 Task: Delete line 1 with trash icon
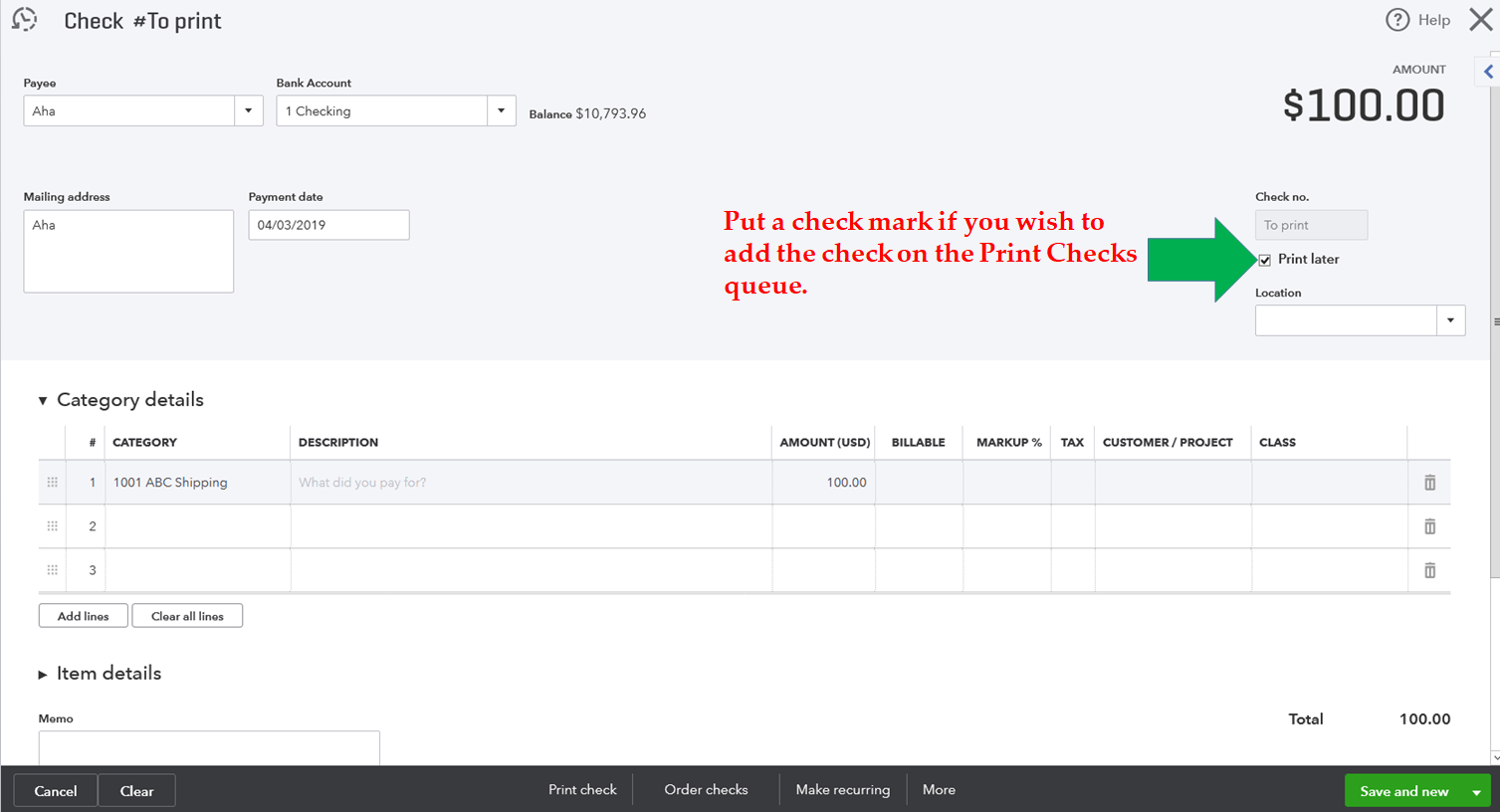pyautogui.click(x=1429, y=483)
